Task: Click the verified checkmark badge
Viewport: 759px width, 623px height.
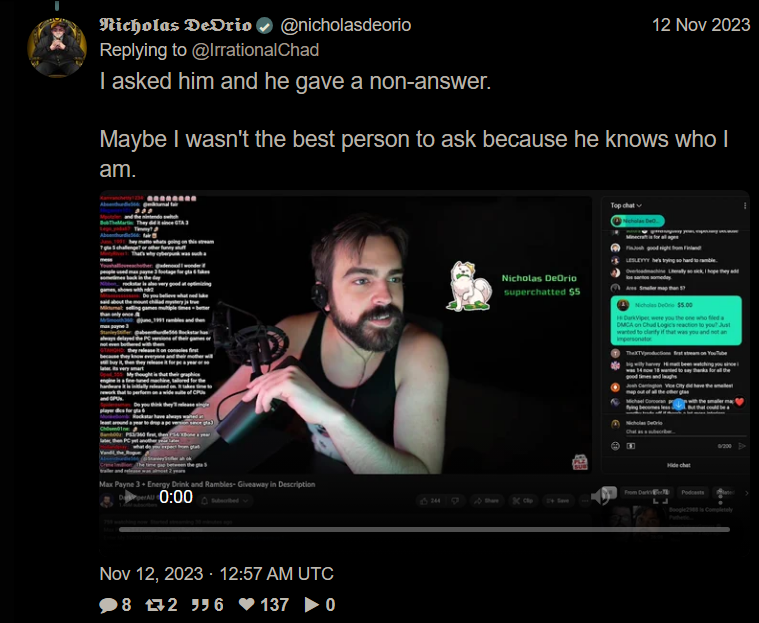Action: coord(264,25)
